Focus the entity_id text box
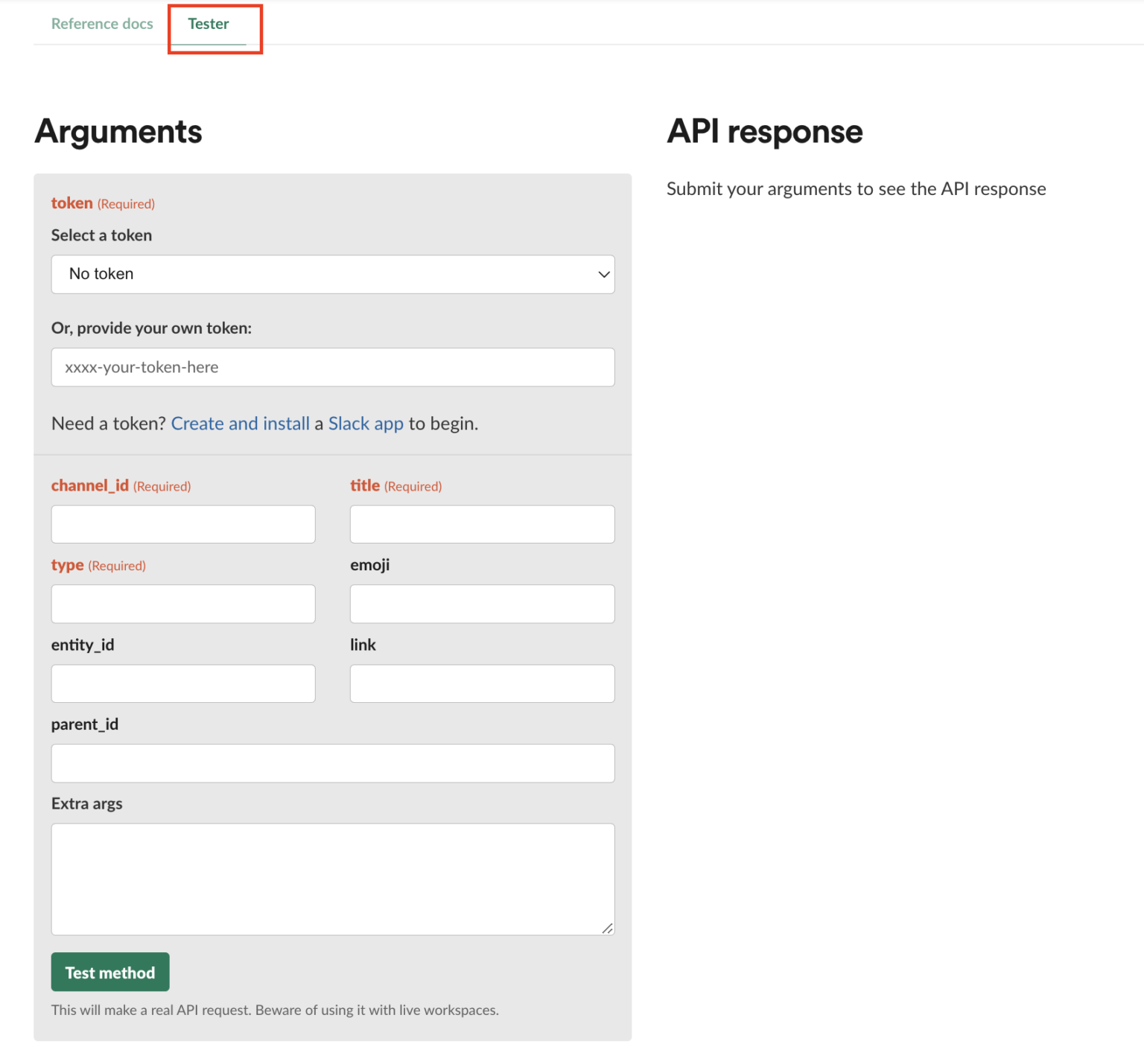Viewport: 1144px width, 1064px height. click(x=182, y=683)
